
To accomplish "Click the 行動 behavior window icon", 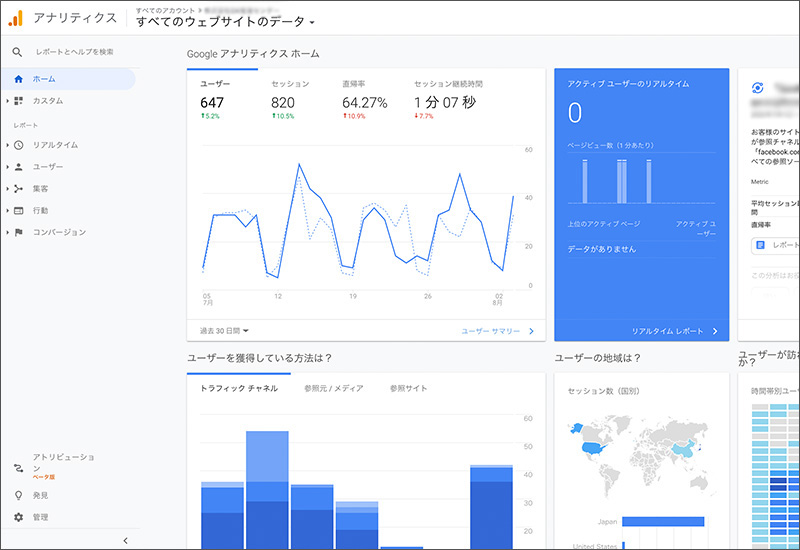I will tap(18, 211).
